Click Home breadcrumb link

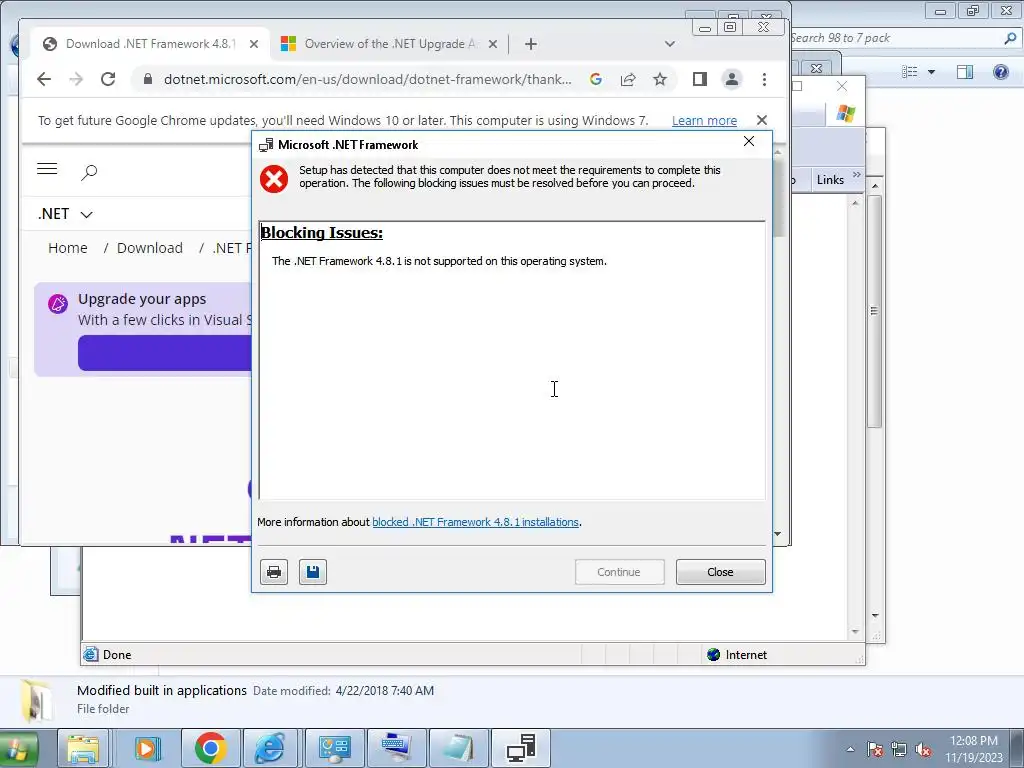pyautogui.click(x=68, y=248)
